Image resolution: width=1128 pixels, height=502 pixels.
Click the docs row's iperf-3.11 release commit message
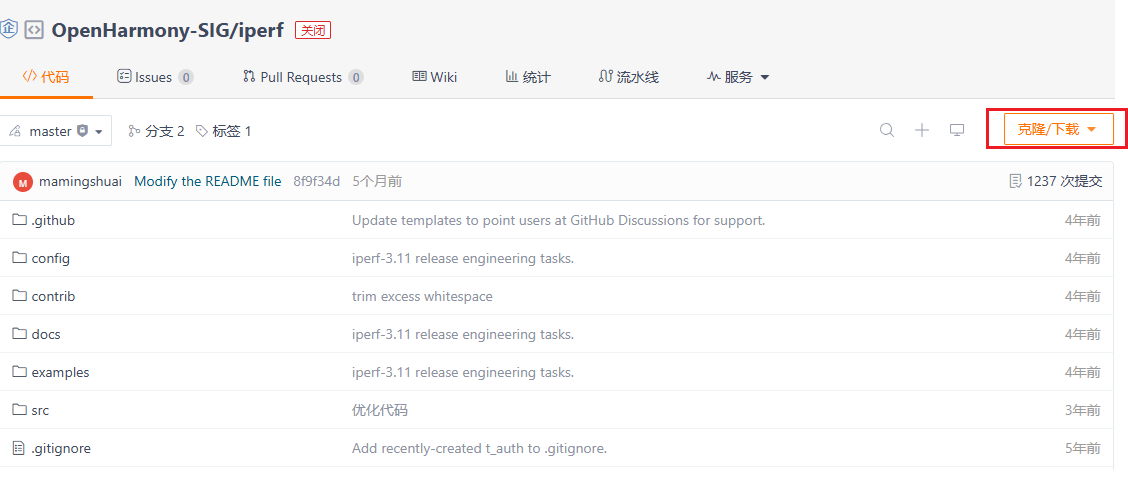(463, 334)
